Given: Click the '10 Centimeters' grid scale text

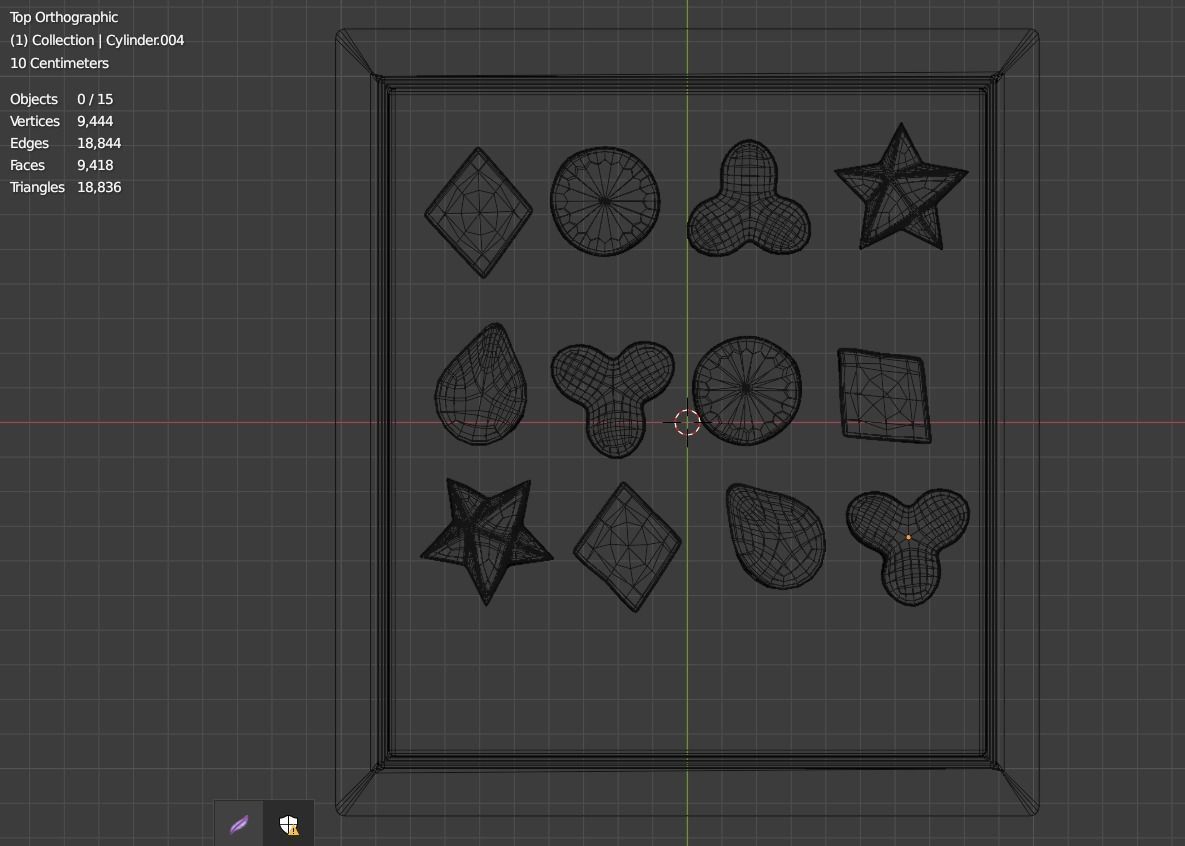Looking at the screenshot, I should [60, 63].
